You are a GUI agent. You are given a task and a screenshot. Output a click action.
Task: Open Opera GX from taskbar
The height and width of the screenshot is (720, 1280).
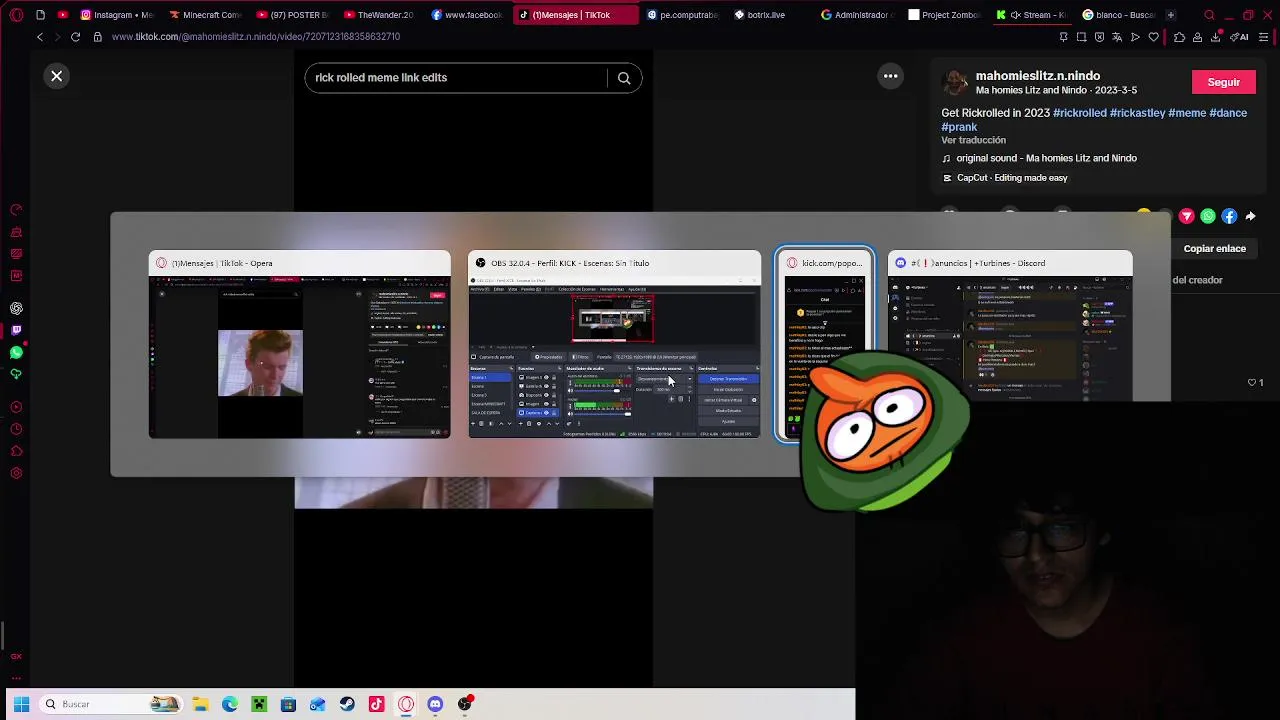tap(406, 704)
